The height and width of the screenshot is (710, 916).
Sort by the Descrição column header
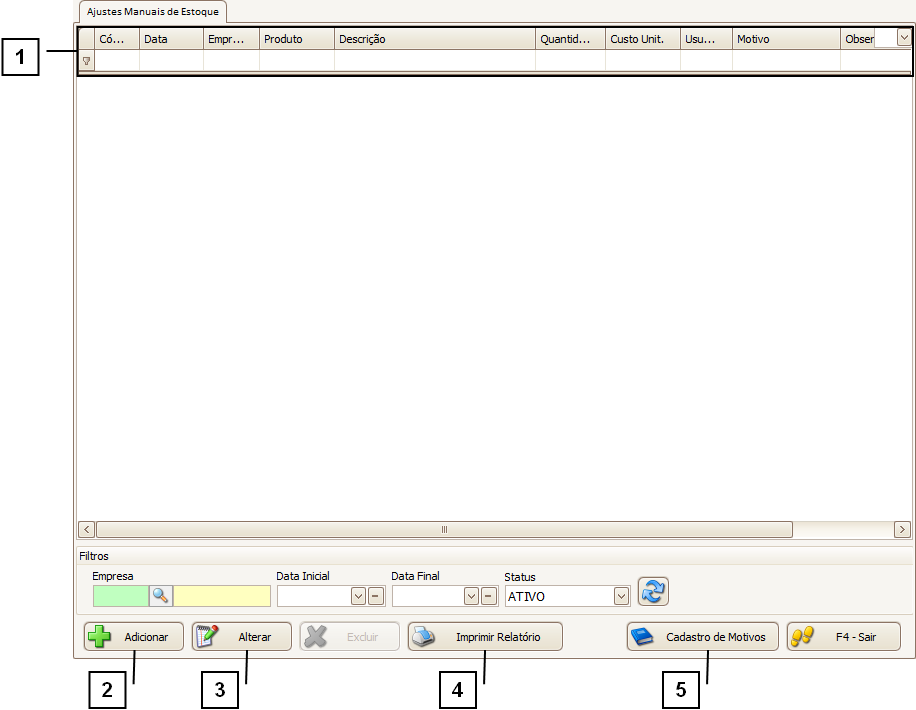click(434, 40)
